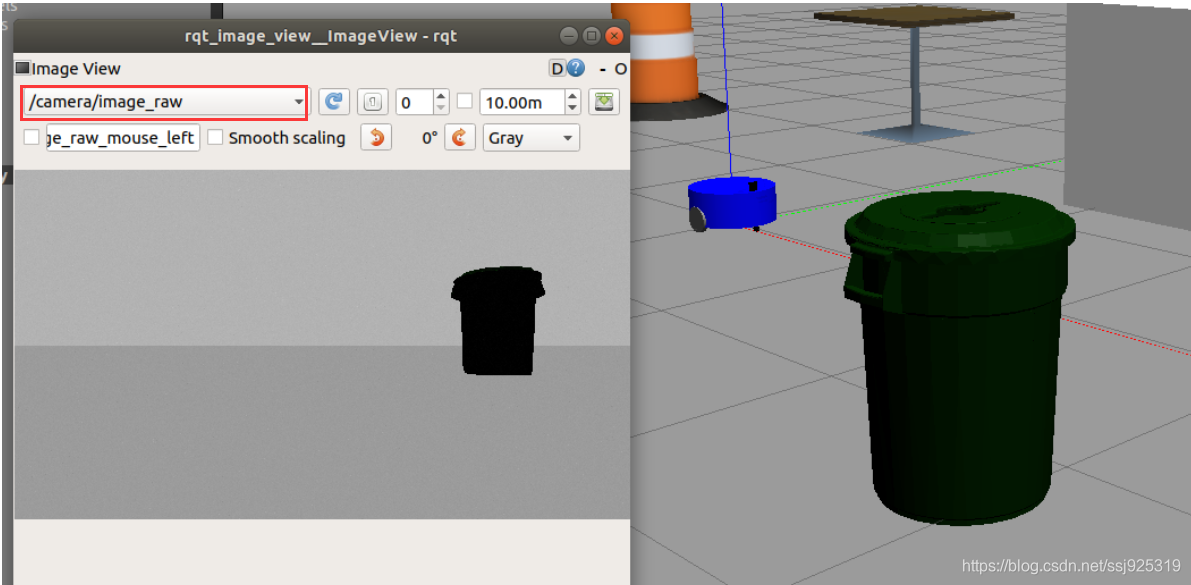Click the rqt window title bar
1191x585 pixels.
[322, 36]
